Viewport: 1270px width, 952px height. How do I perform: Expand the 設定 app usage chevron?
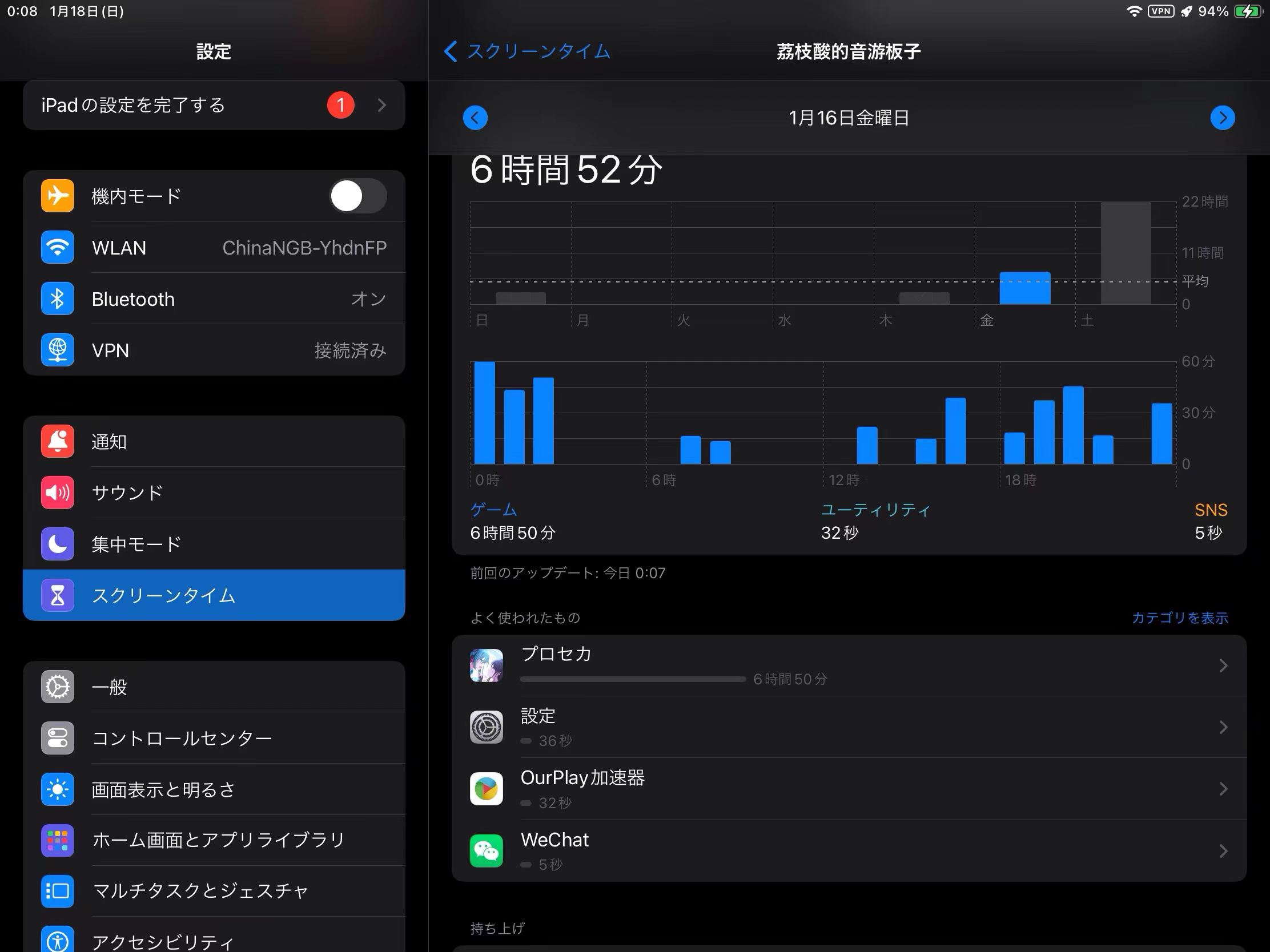coord(1223,727)
